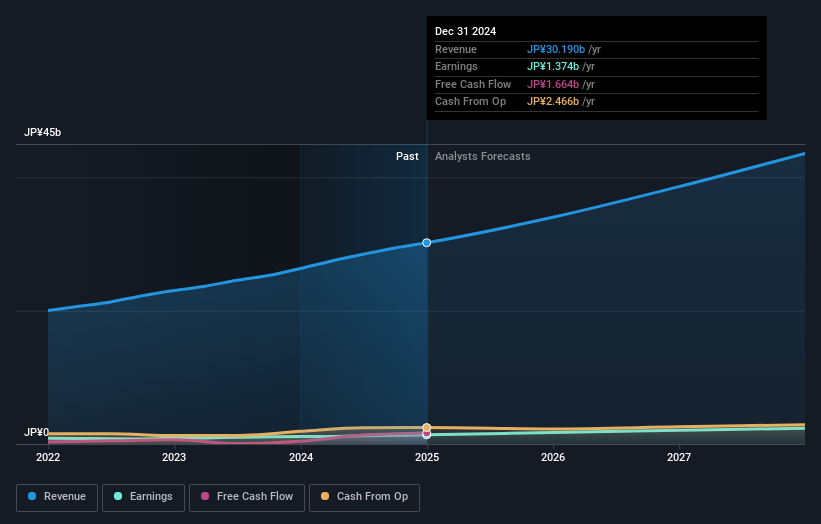This screenshot has height=524, width=821.
Task: Toggle the Earnings legend button
Action: pyautogui.click(x=143, y=497)
